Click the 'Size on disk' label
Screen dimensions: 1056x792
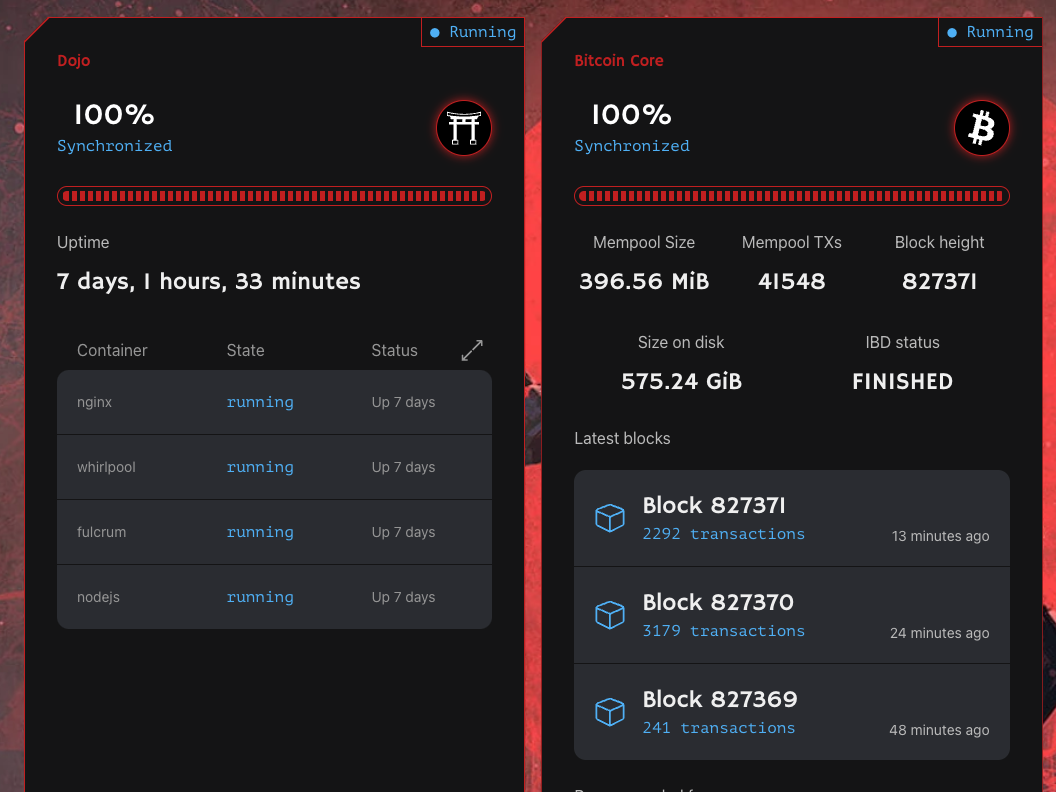pos(681,342)
